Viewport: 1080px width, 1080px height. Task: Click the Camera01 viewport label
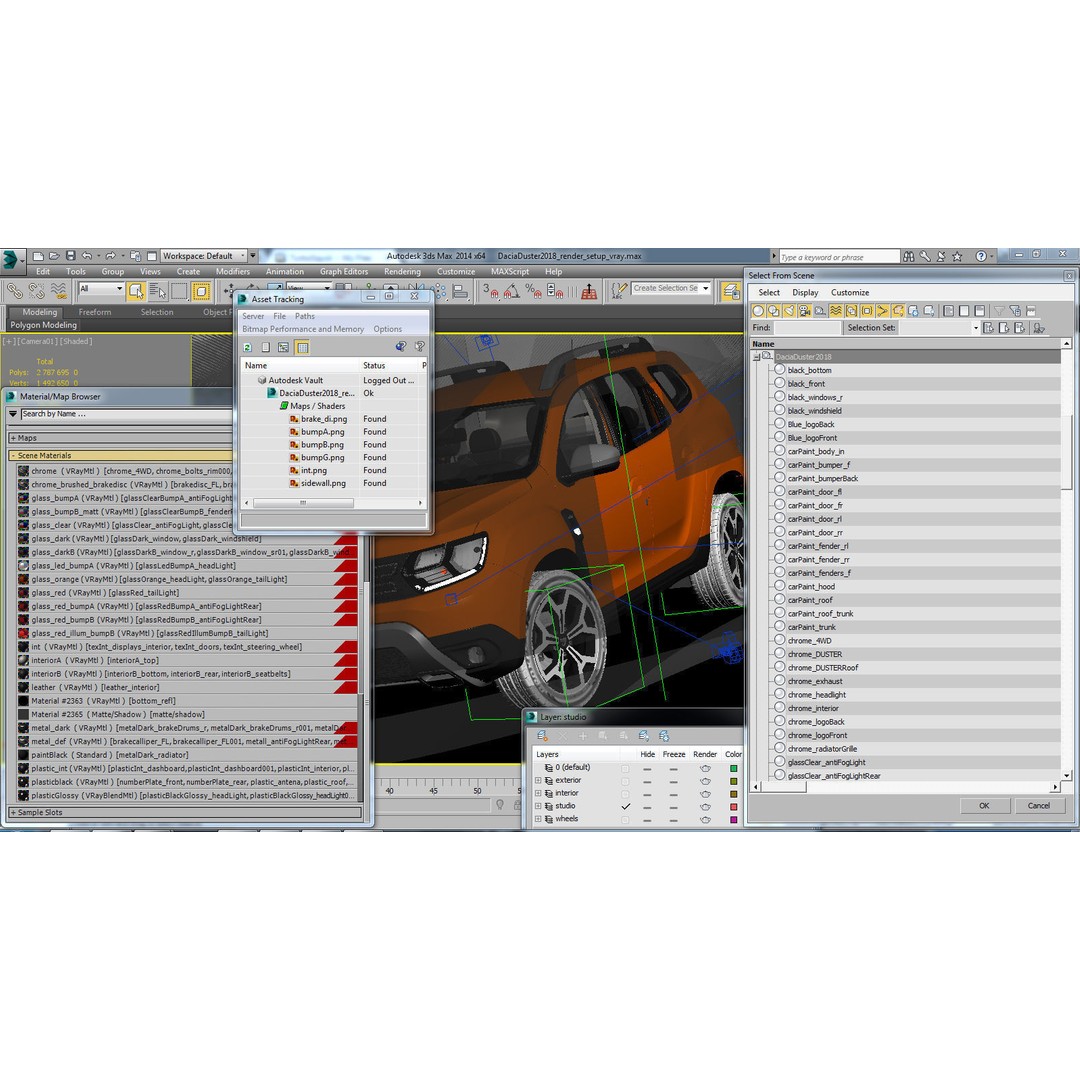pyautogui.click(x=38, y=342)
